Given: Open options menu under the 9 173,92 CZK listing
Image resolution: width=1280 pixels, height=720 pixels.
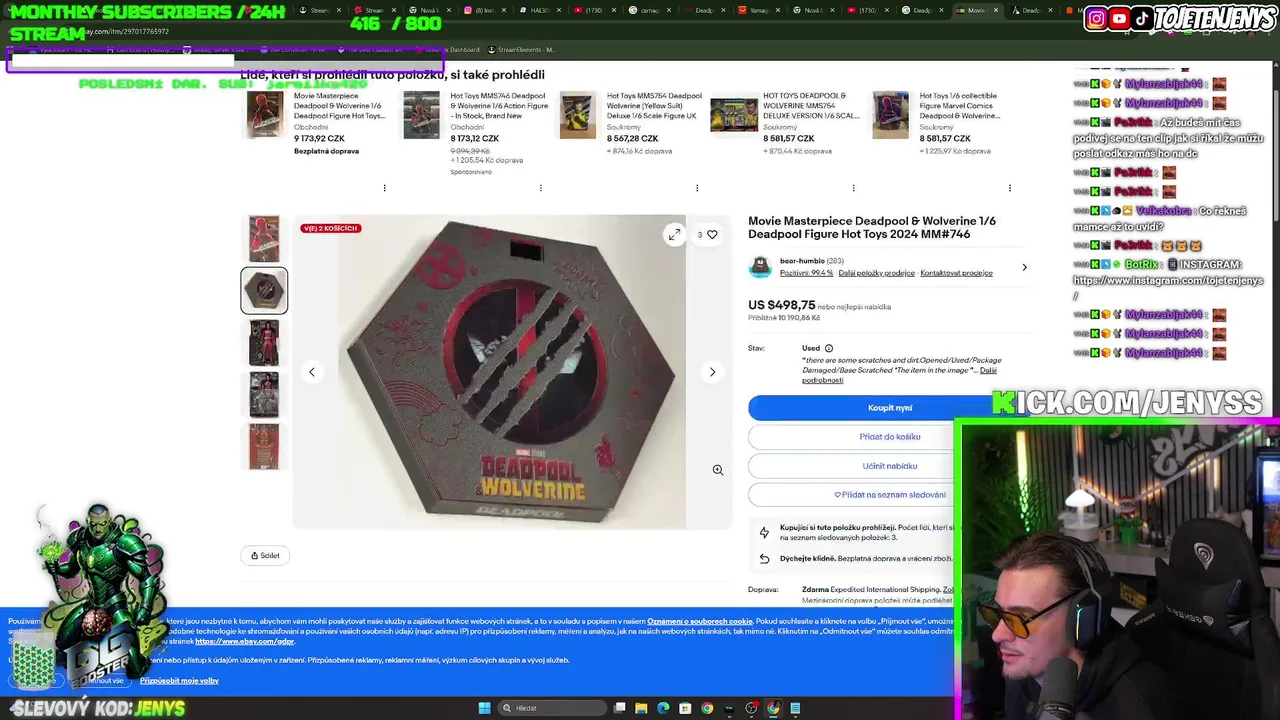Looking at the screenshot, I should (x=384, y=188).
